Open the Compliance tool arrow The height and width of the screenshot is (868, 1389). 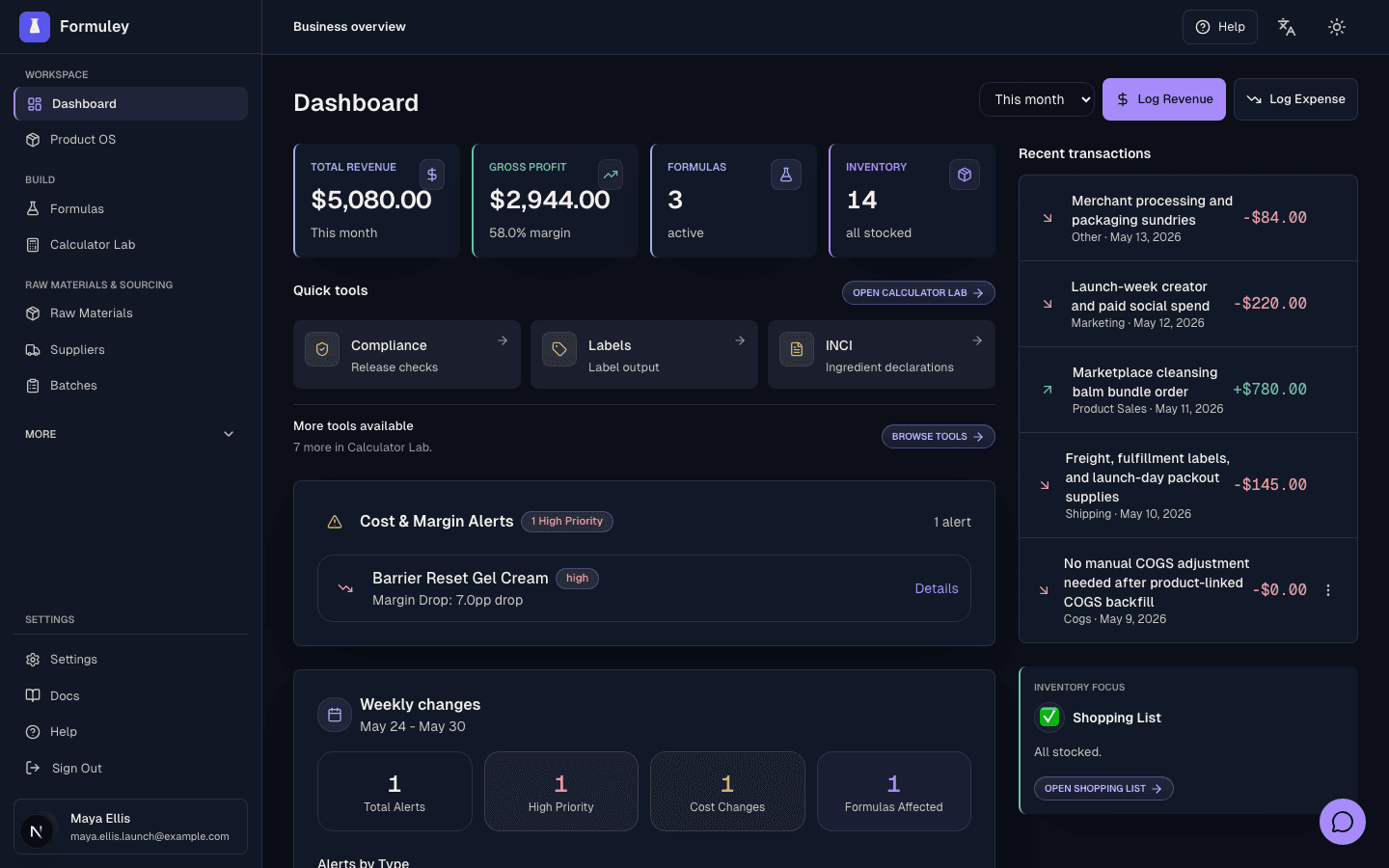click(503, 340)
